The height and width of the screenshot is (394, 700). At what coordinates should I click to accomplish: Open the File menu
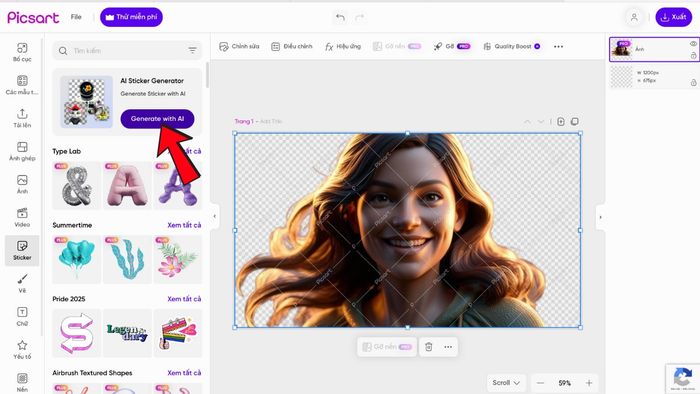click(x=76, y=17)
